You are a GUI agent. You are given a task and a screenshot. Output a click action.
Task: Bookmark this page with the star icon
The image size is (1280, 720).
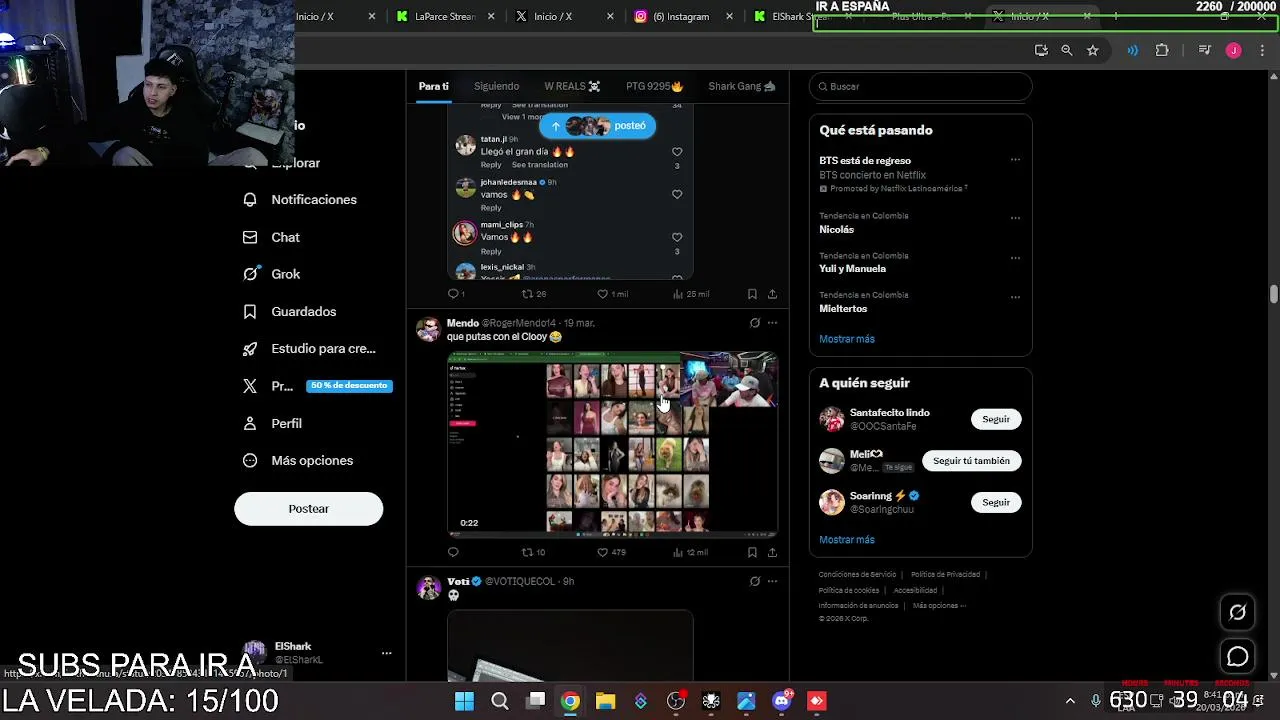(x=1093, y=50)
